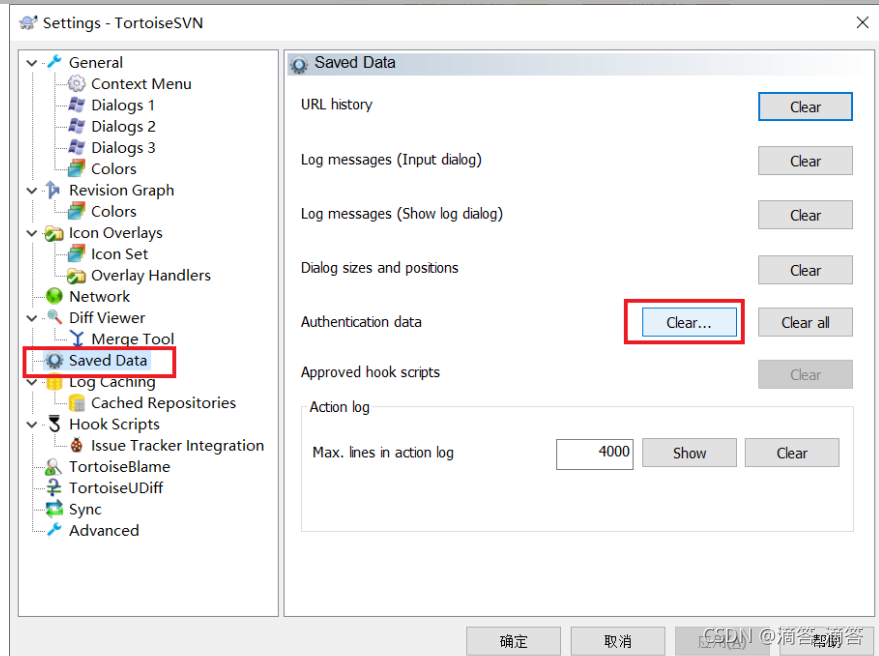
Task: Click the Diff Viewer magnifier icon
Action: click(54, 317)
